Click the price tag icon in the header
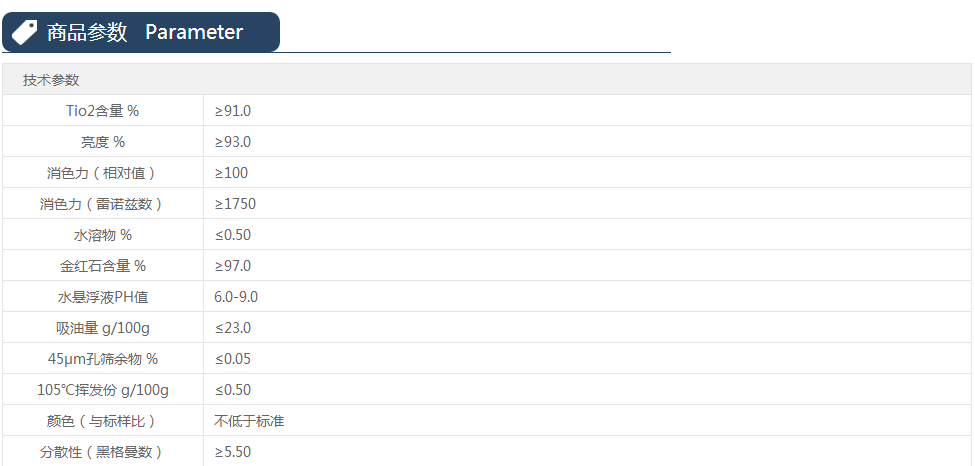Screen dimensions: 975x466 [x=25, y=32]
